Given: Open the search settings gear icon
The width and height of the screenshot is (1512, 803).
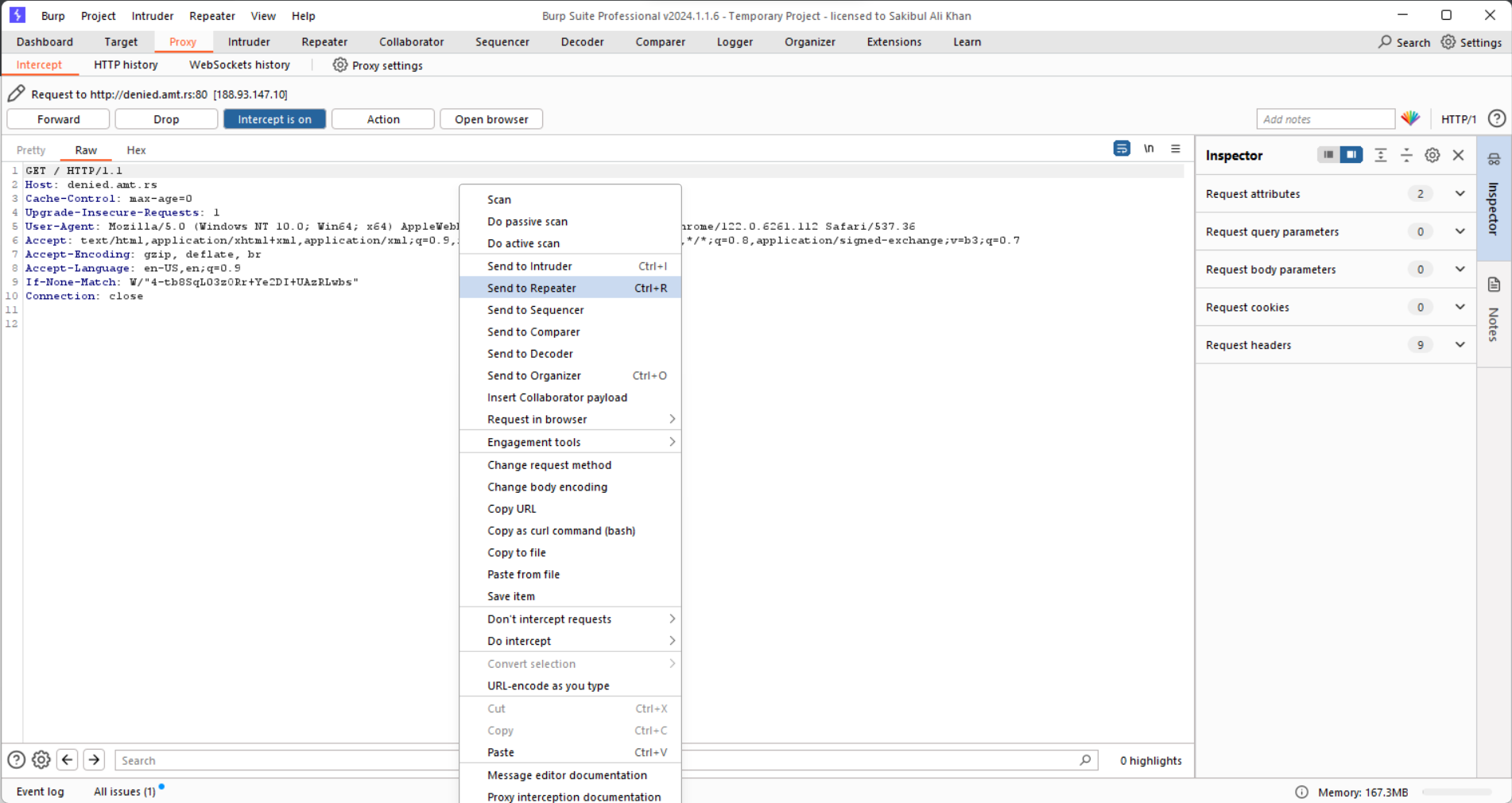Looking at the screenshot, I should pyautogui.click(x=41, y=760).
